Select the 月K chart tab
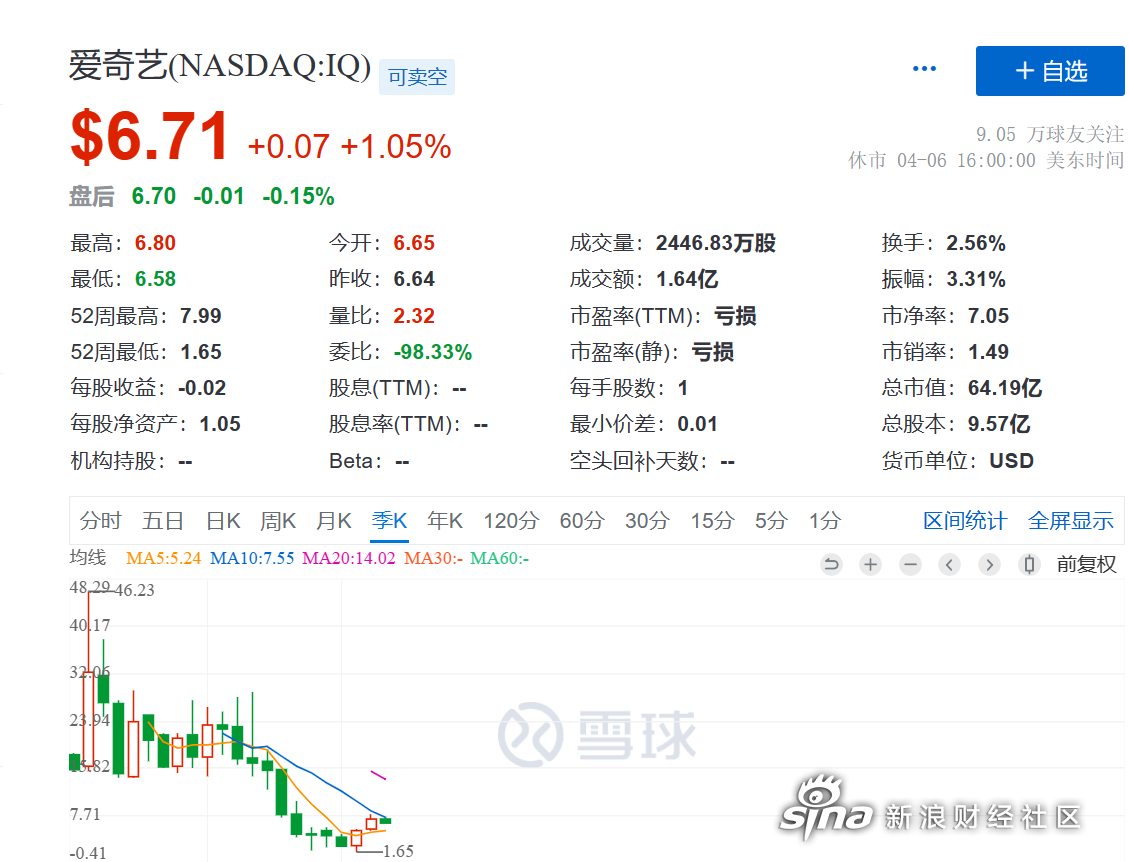The height and width of the screenshot is (862, 1129). point(333,520)
